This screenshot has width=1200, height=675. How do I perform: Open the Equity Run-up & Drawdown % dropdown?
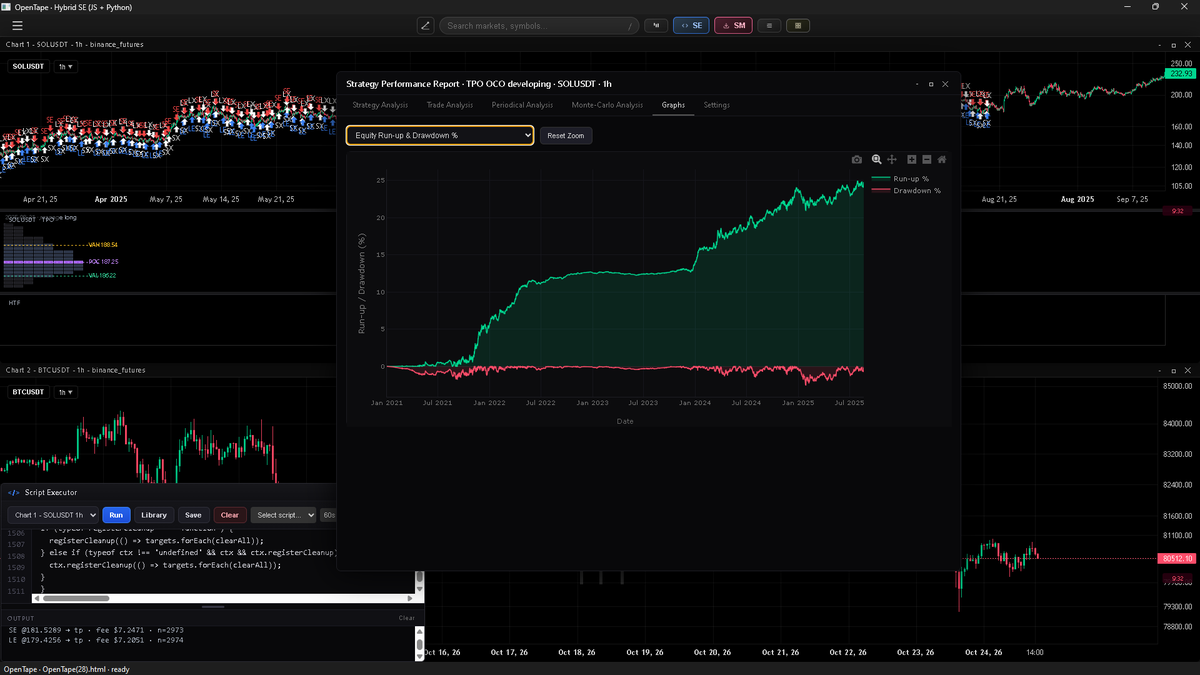440,135
